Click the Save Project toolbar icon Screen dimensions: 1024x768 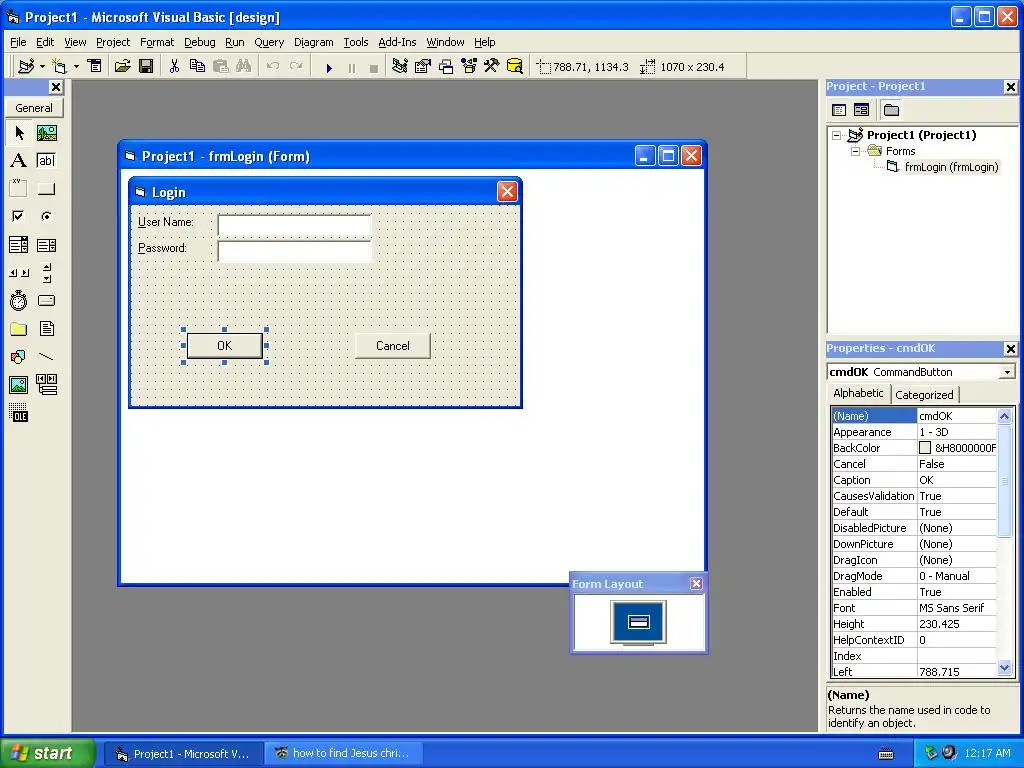[146, 66]
